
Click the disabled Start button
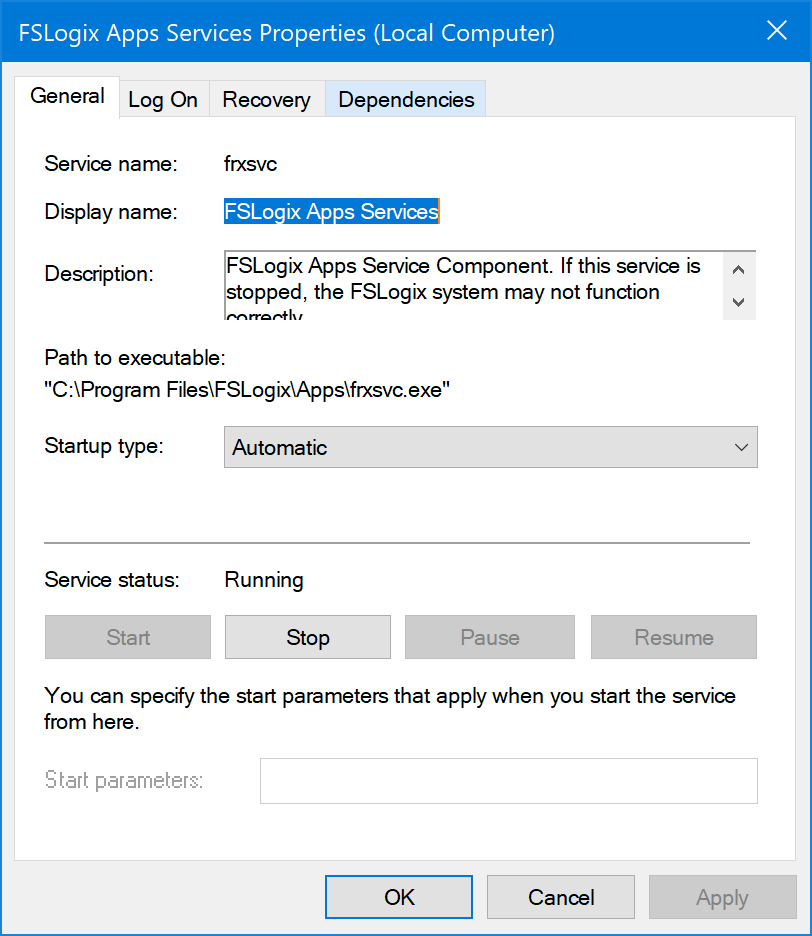[x=127, y=637]
